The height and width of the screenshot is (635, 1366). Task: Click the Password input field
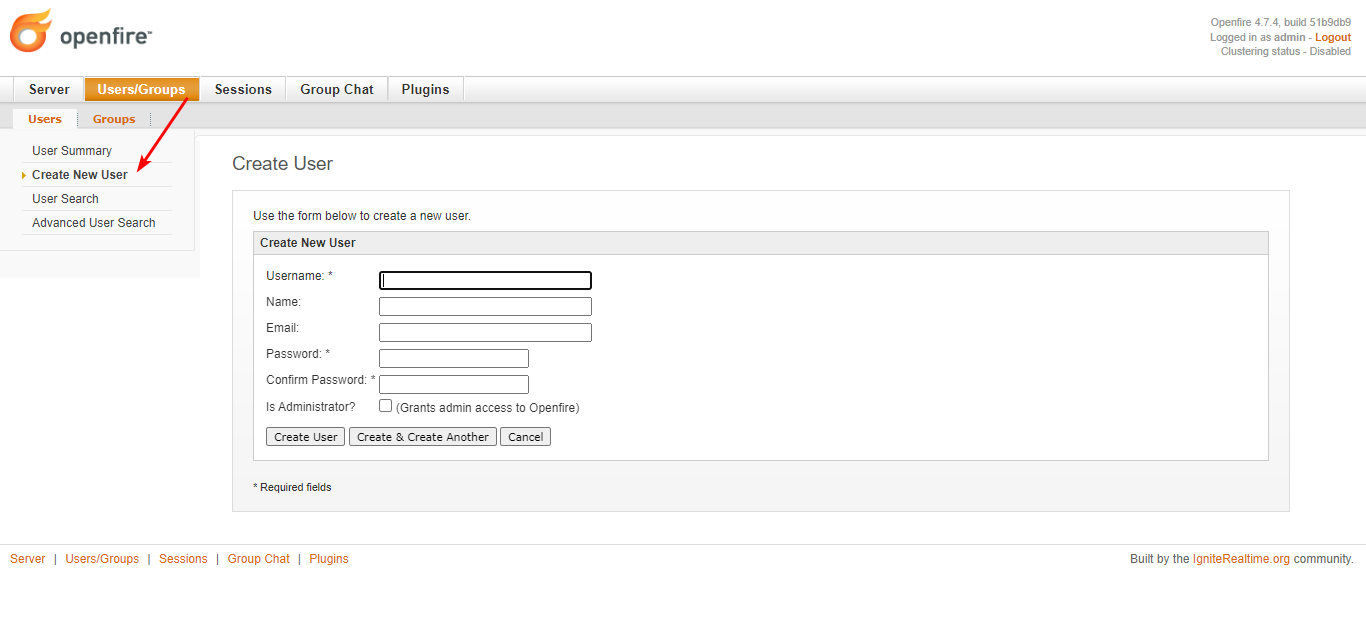click(454, 359)
